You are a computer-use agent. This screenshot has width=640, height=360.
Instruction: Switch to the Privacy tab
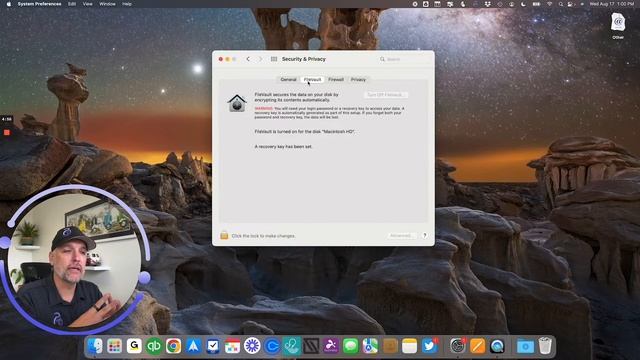(358, 80)
